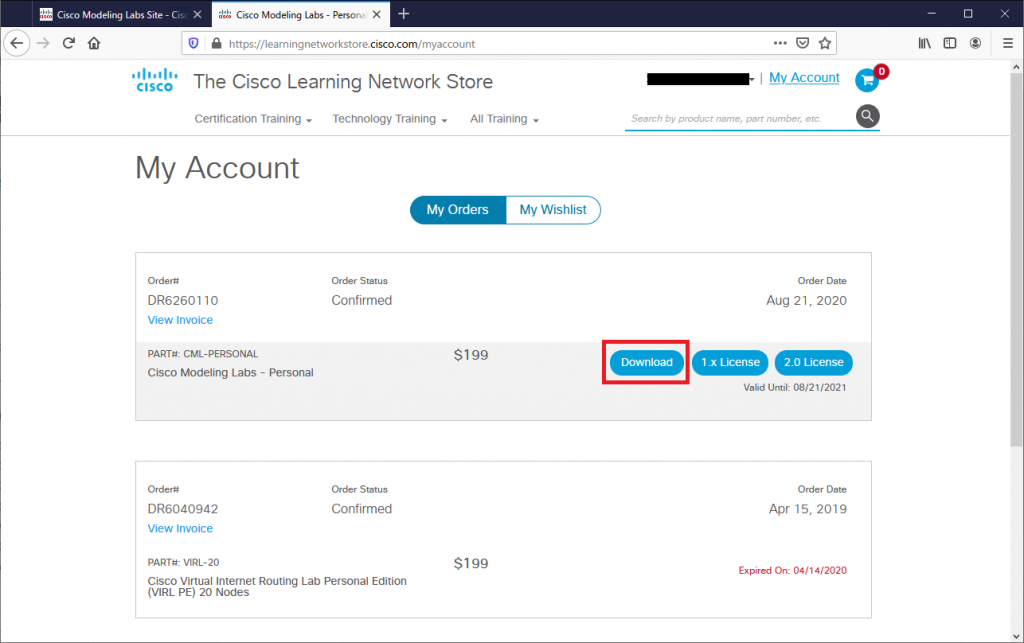The image size is (1024, 643).
Task: Open the shopping cart icon
Action: pyautogui.click(x=866, y=79)
